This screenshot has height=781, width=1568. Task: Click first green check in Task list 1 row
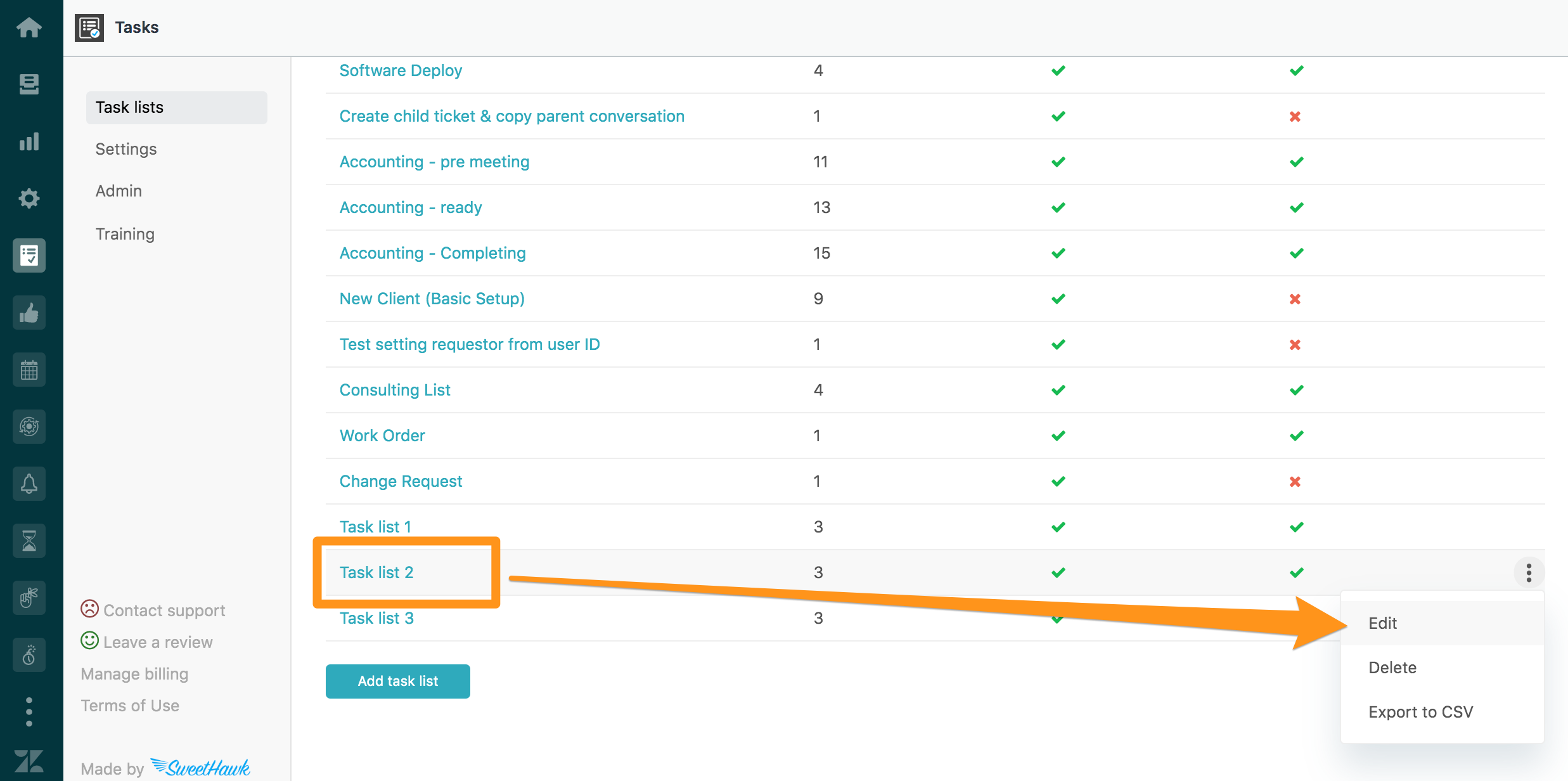(1058, 527)
